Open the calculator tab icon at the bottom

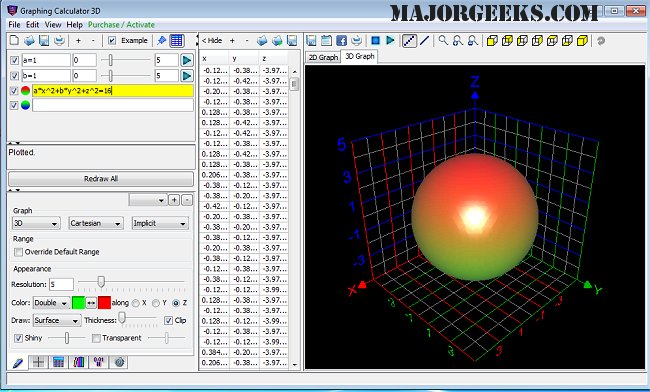click(58, 362)
